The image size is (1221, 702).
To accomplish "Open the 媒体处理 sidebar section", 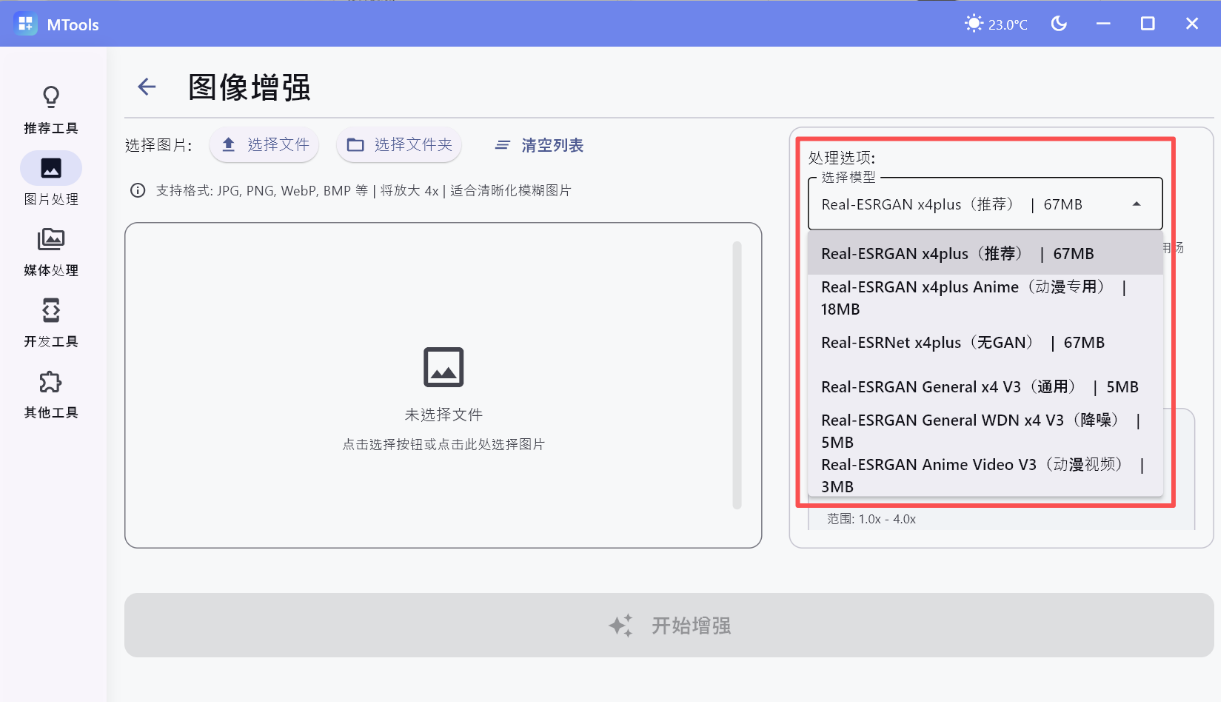I will pos(51,252).
